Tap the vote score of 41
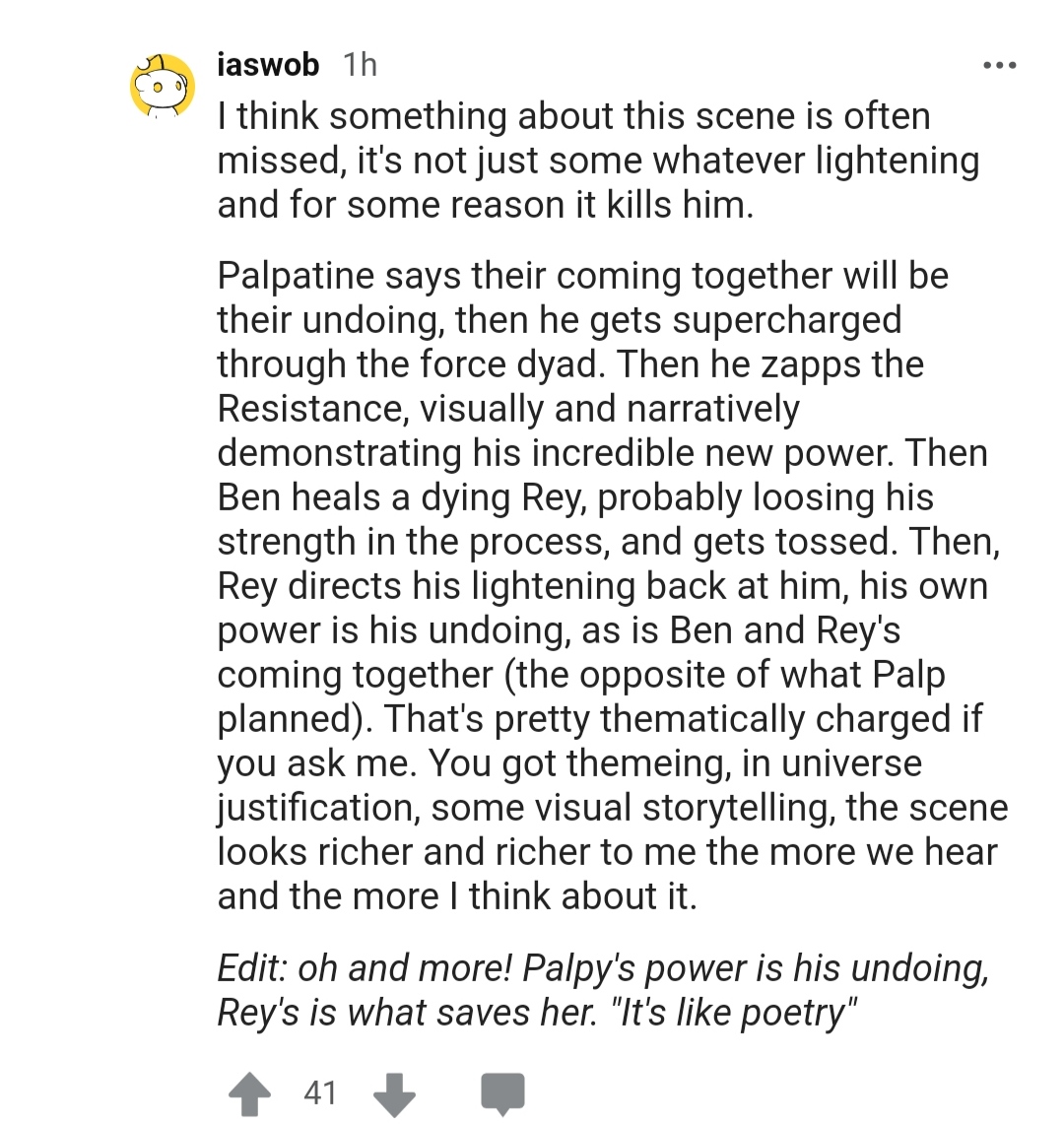 [320, 1092]
